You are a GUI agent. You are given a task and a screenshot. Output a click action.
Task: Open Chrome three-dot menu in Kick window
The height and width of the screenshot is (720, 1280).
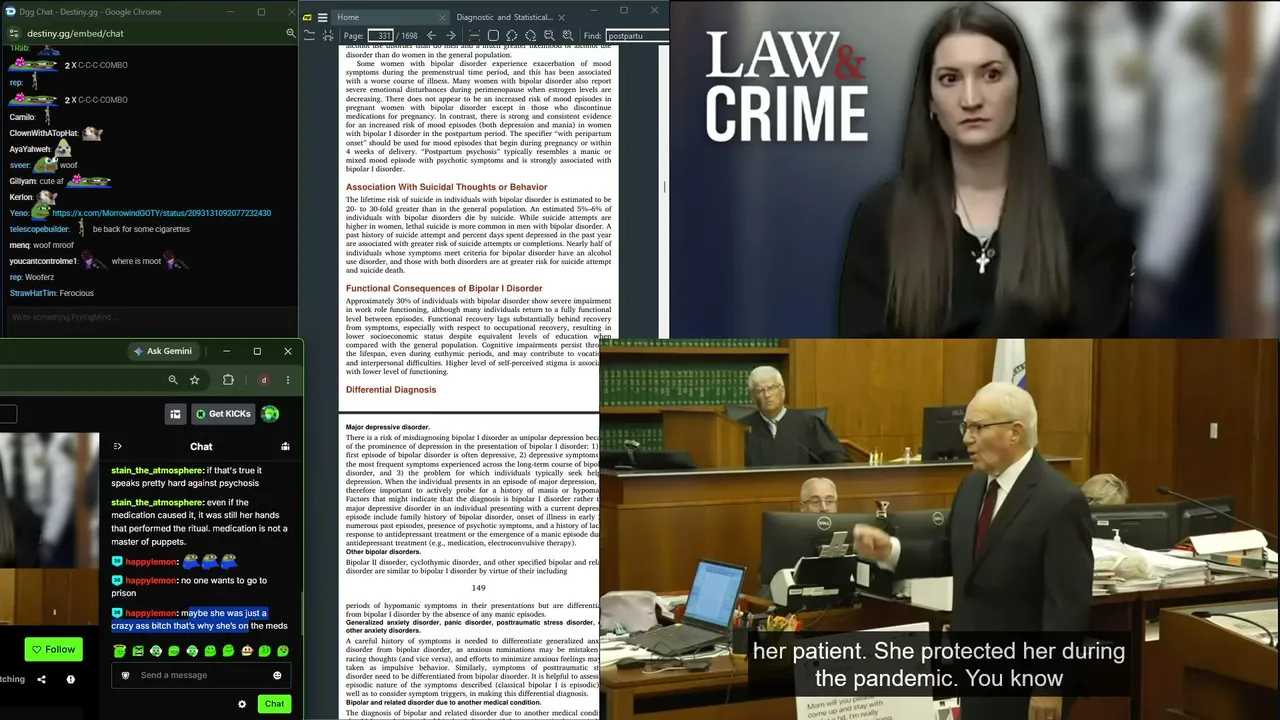288,380
